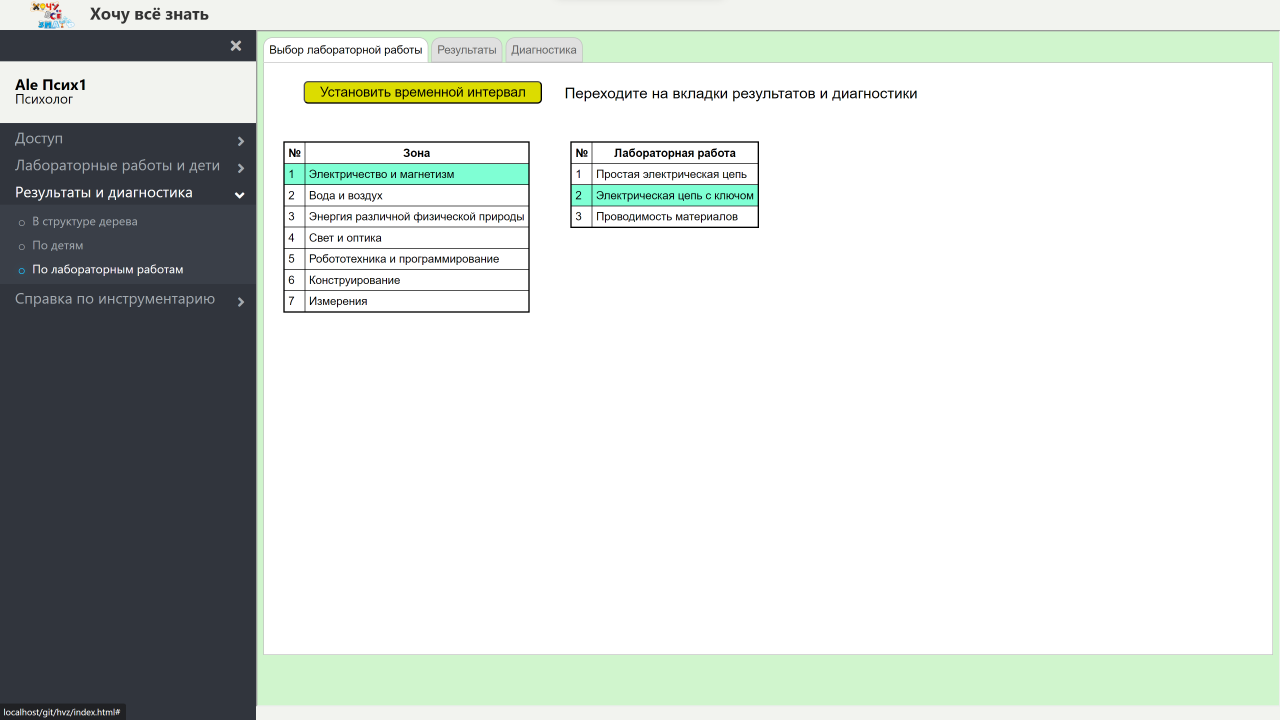Image resolution: width=1280 pixels, height=720 pixels.
Task: Pick the Робототехника и программирование zone
Action: pos(416,259)
